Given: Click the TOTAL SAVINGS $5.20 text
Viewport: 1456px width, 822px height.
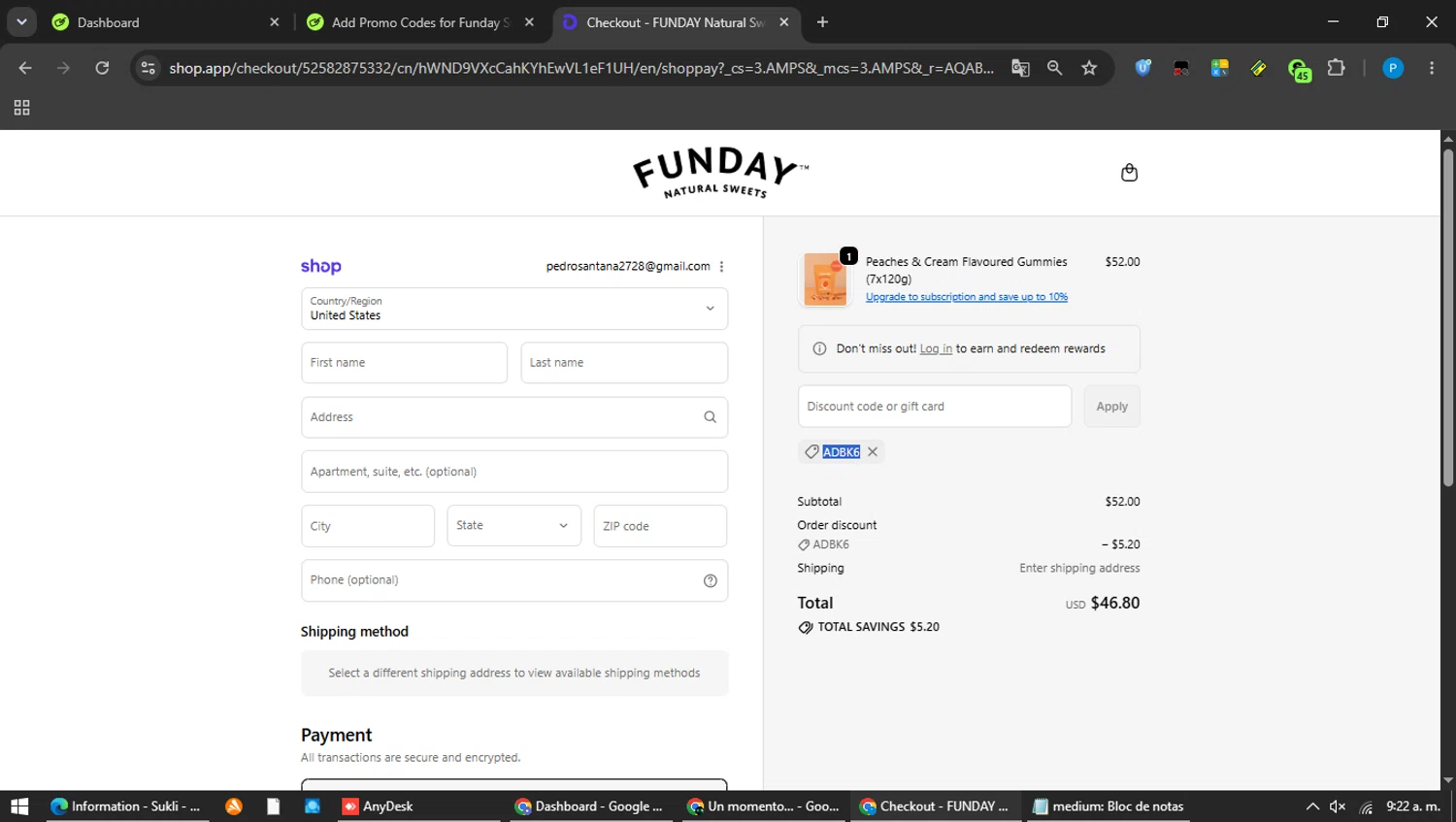Looking at the screenshot, I should [877, 627].
